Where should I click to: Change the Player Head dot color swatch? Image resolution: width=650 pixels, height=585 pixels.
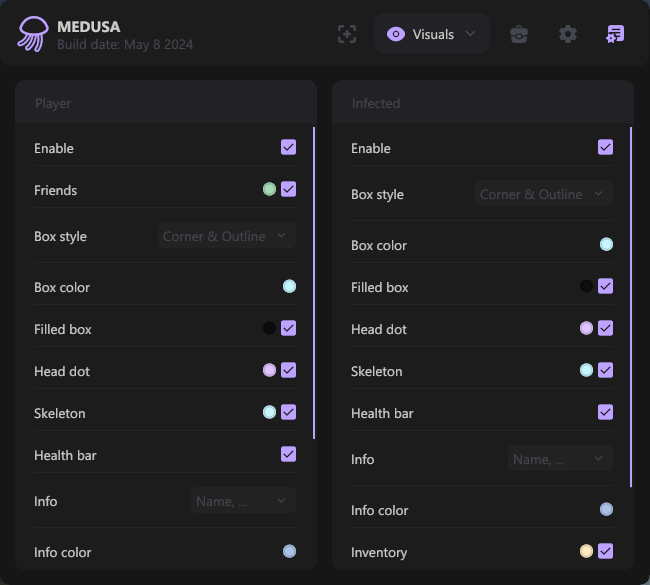(x=269, y=371)
